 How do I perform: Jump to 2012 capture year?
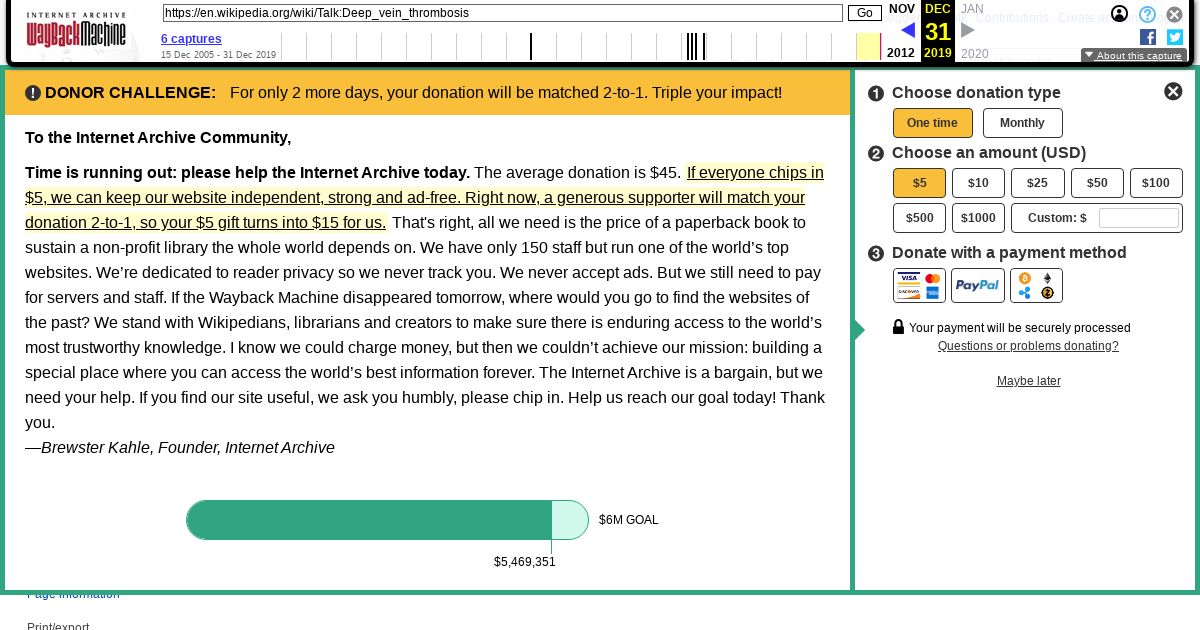tap(900, 53)
